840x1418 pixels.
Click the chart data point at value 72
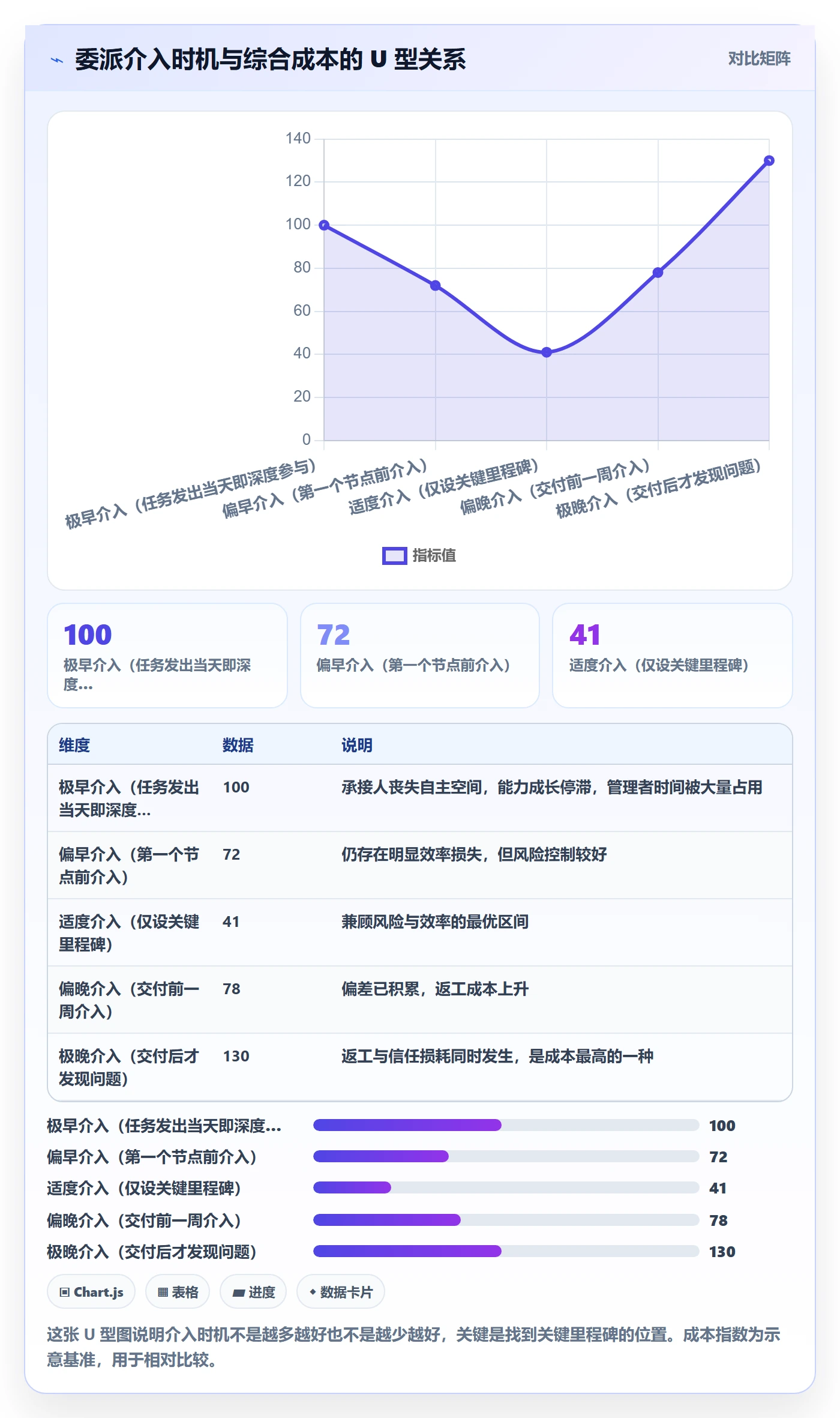tap(436, 286)
